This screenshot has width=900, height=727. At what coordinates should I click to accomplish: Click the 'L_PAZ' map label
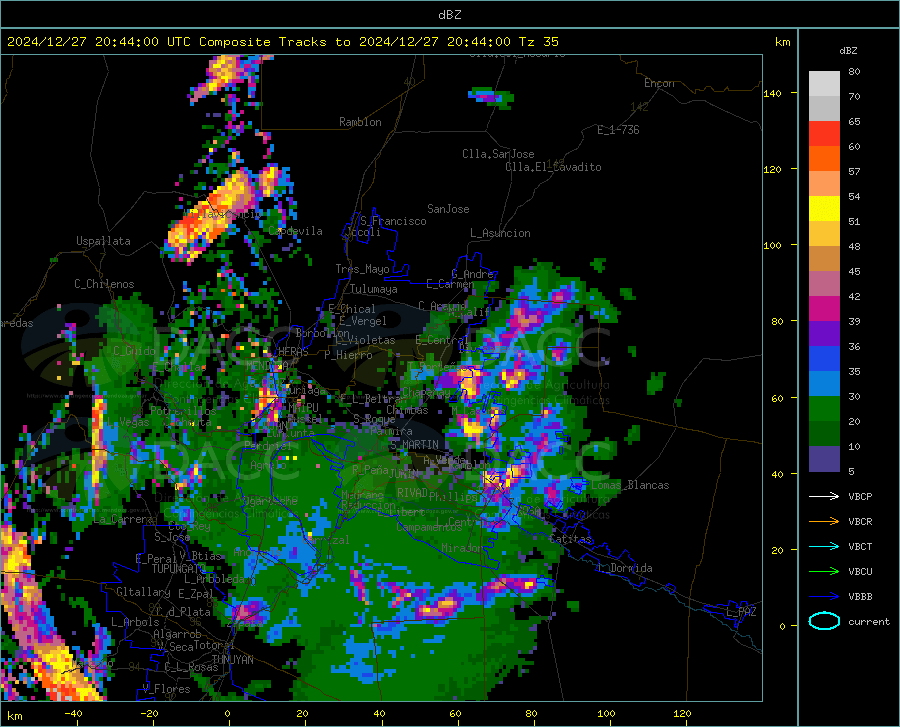click(x=741, y=612)
